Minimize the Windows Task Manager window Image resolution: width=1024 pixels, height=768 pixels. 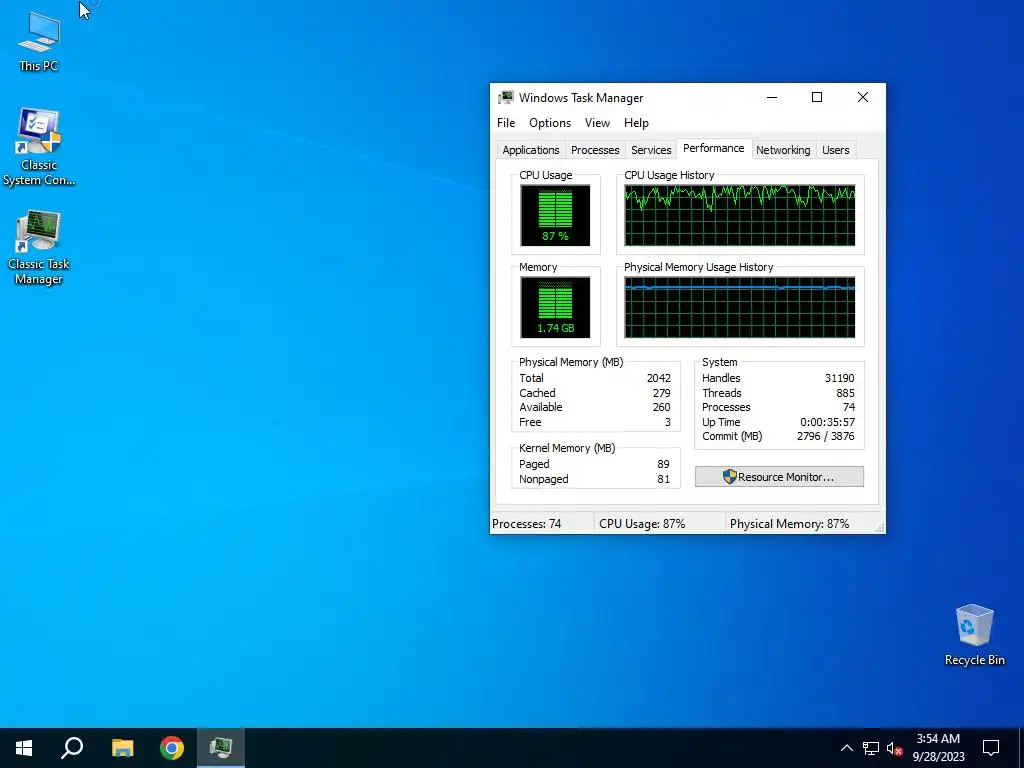click(772, 97)
